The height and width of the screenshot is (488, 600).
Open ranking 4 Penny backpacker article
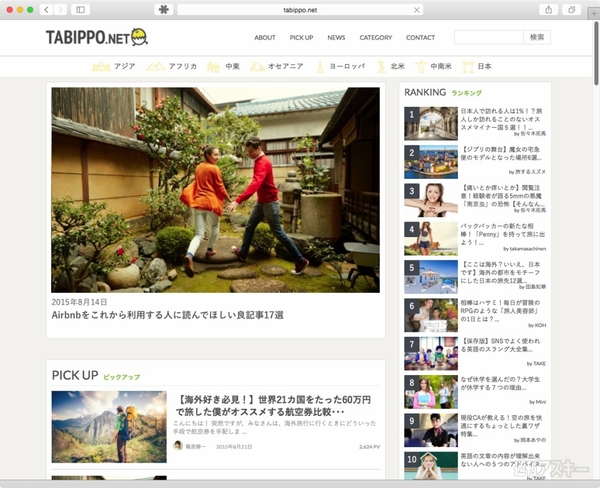502,234
